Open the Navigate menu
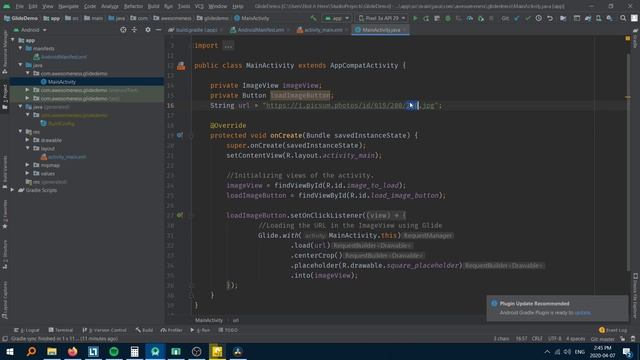 pos(69,6)
